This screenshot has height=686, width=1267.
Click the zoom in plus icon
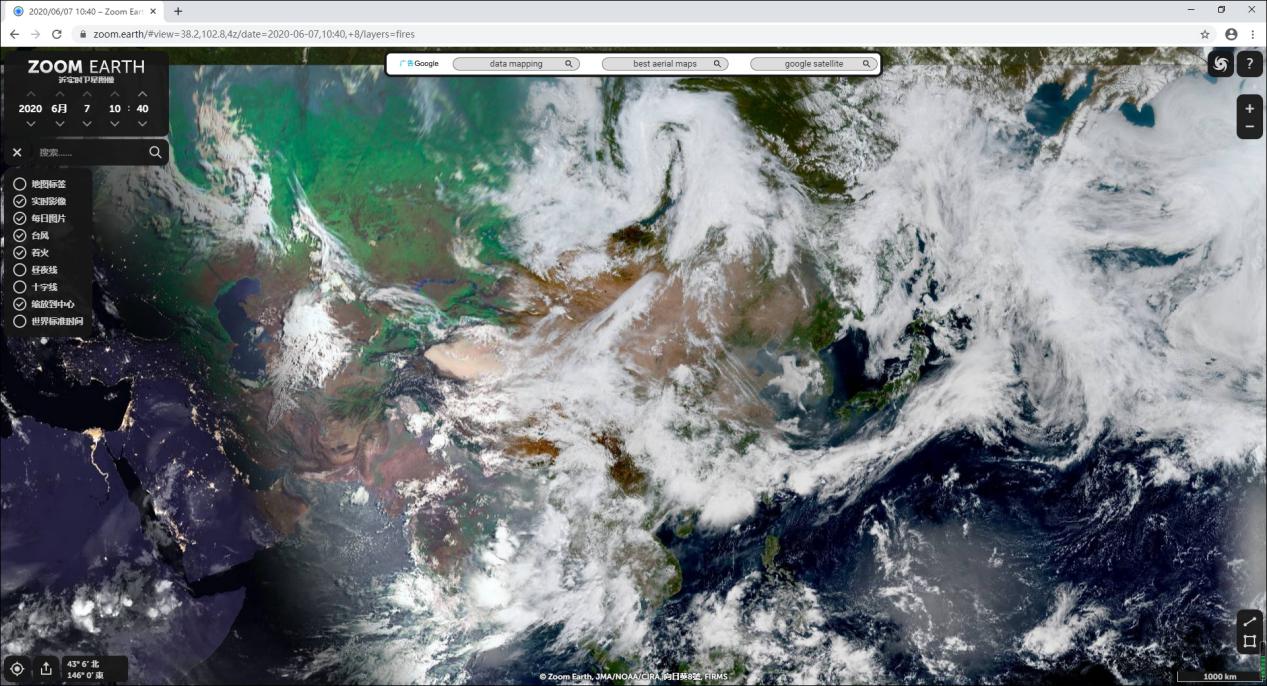point(1249,107)
